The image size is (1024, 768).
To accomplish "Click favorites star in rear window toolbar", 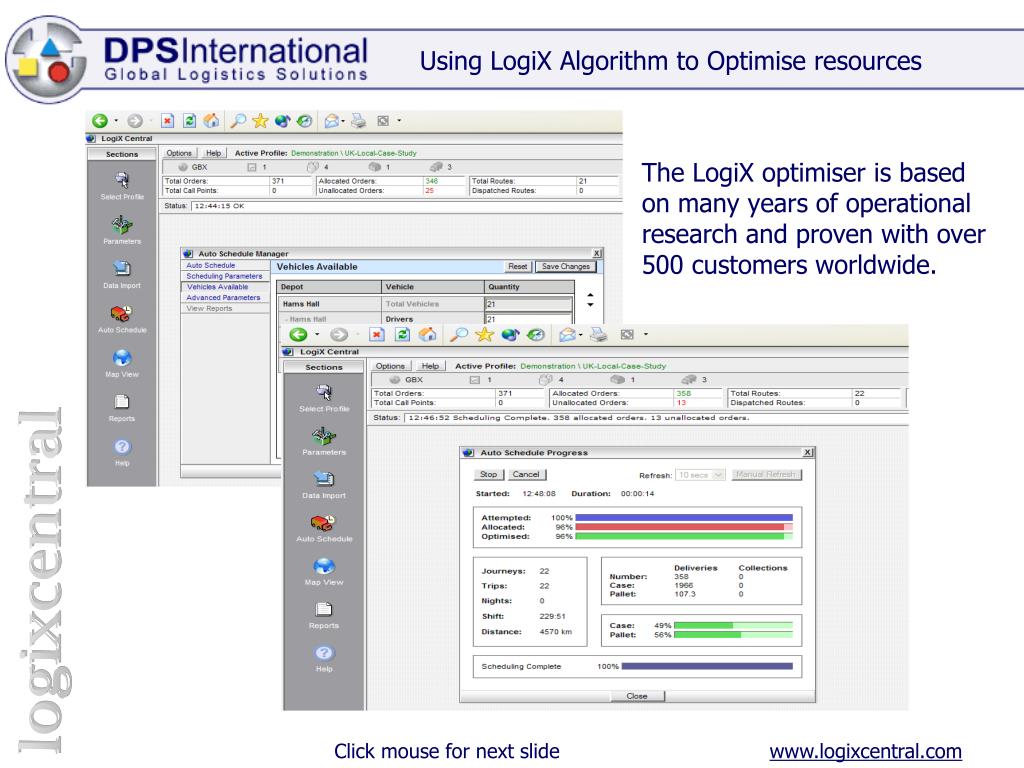I will [260, 121].
